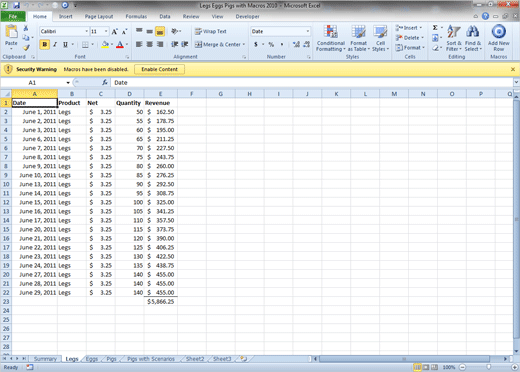Click the Format Painter brush icon

[26, 48]
